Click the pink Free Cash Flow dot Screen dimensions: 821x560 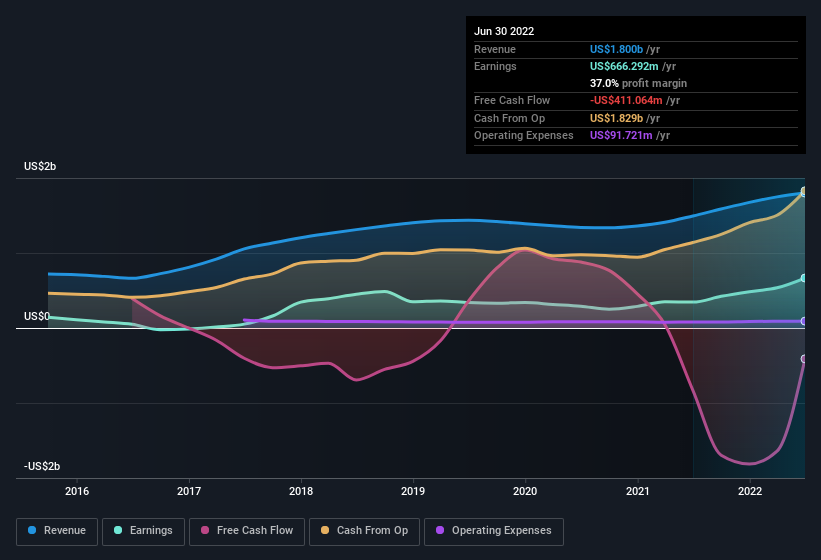206,531
